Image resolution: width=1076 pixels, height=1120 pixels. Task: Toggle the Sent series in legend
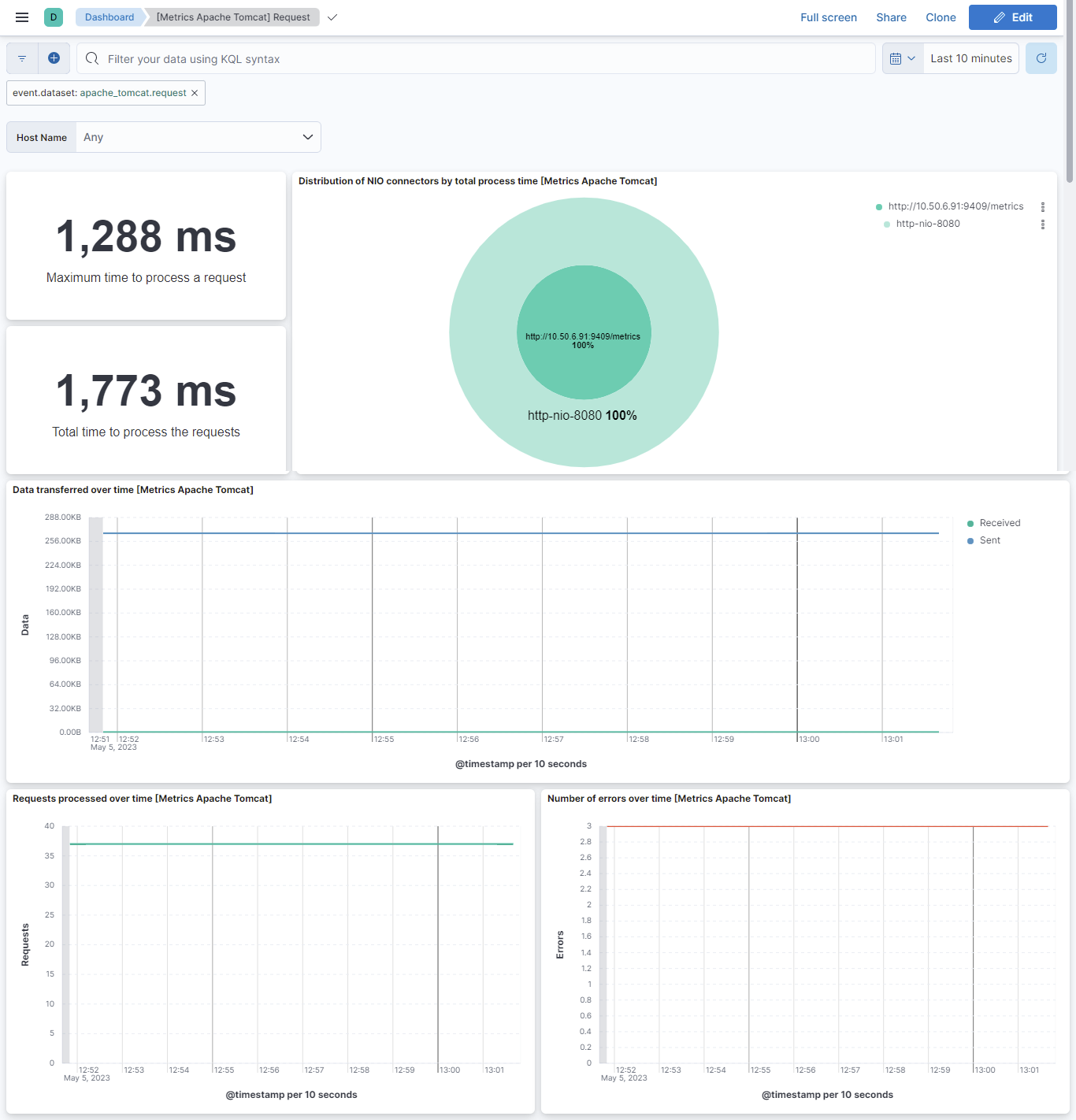(989, 540)
